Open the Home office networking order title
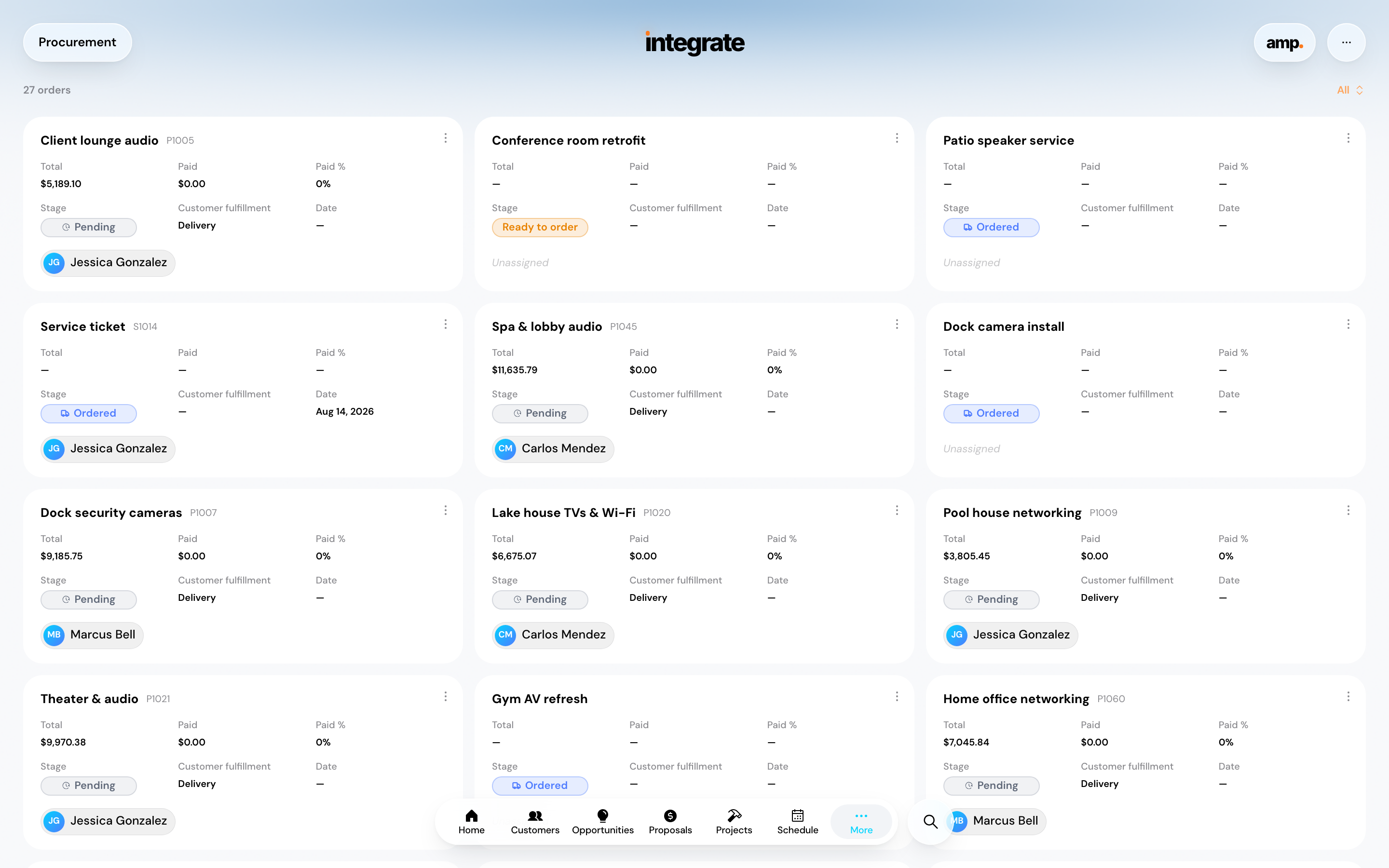 click(1016, 699)
